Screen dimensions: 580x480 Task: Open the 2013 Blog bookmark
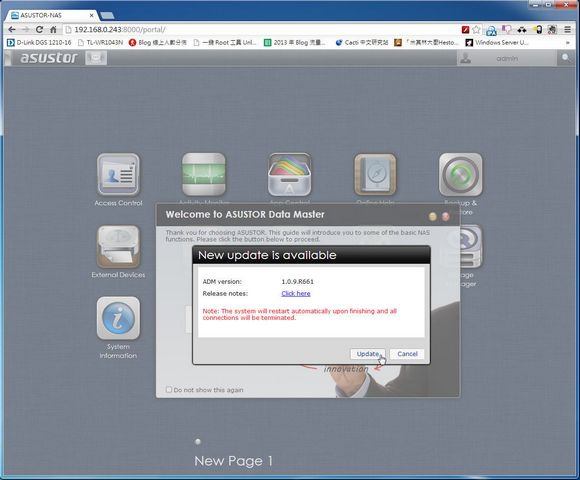(295, 43)
